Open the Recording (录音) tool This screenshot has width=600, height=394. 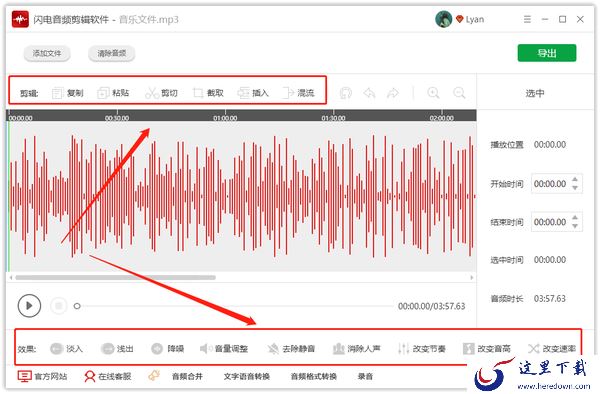(365, 376)
